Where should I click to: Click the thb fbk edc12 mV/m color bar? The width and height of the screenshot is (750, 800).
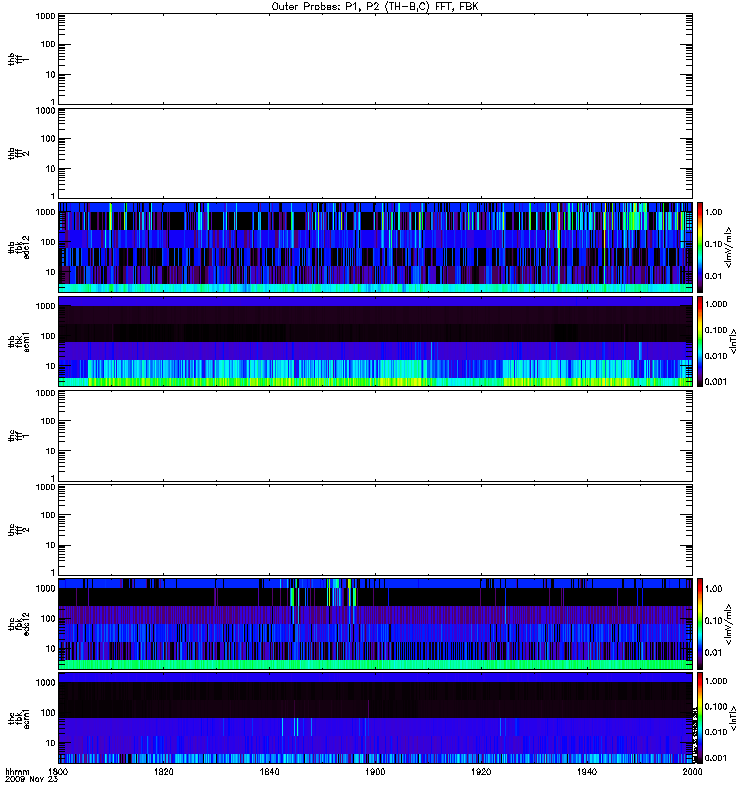coord(700,247)
